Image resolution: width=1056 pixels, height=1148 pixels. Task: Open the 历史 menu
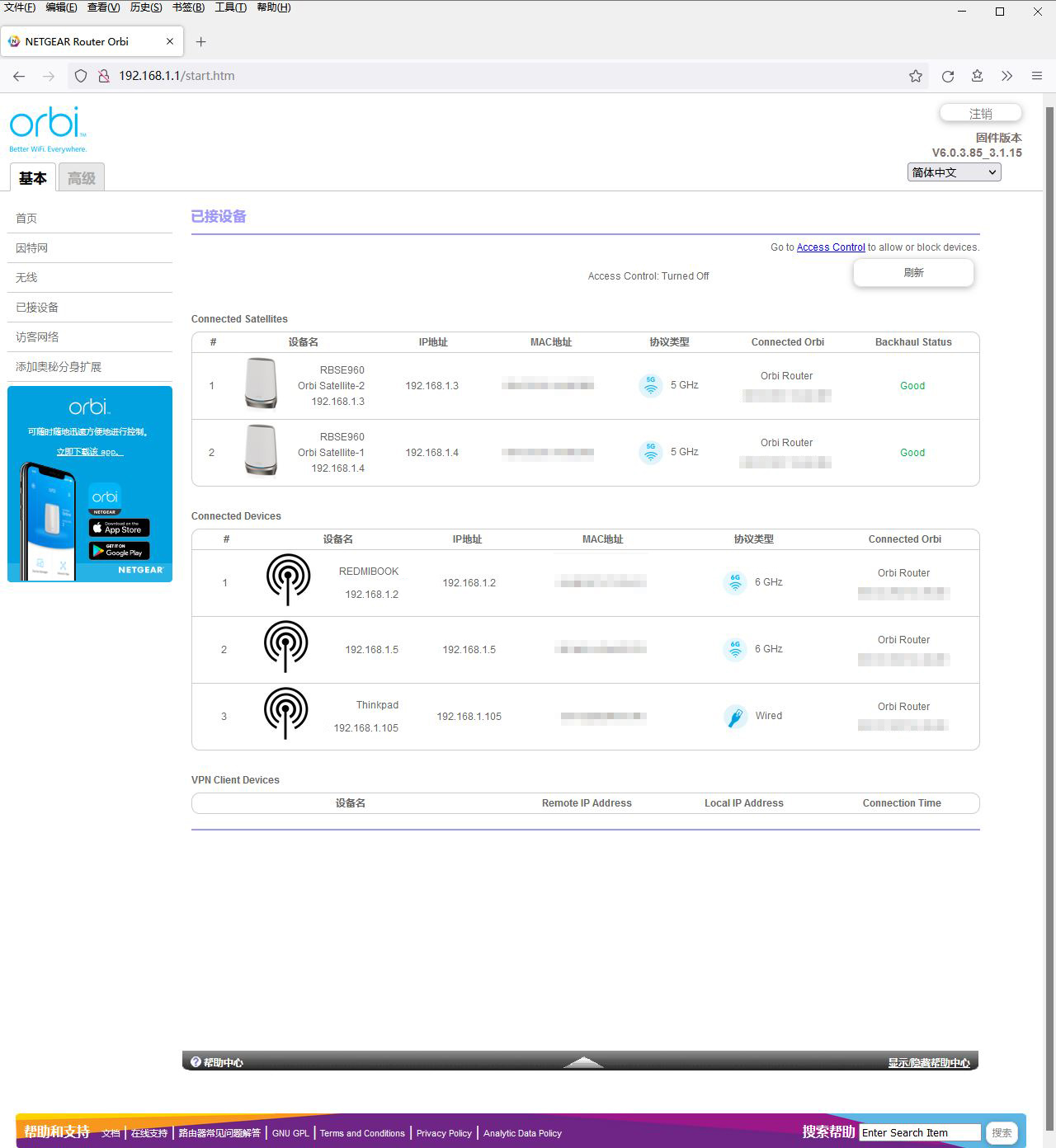(x=146, y=7)
